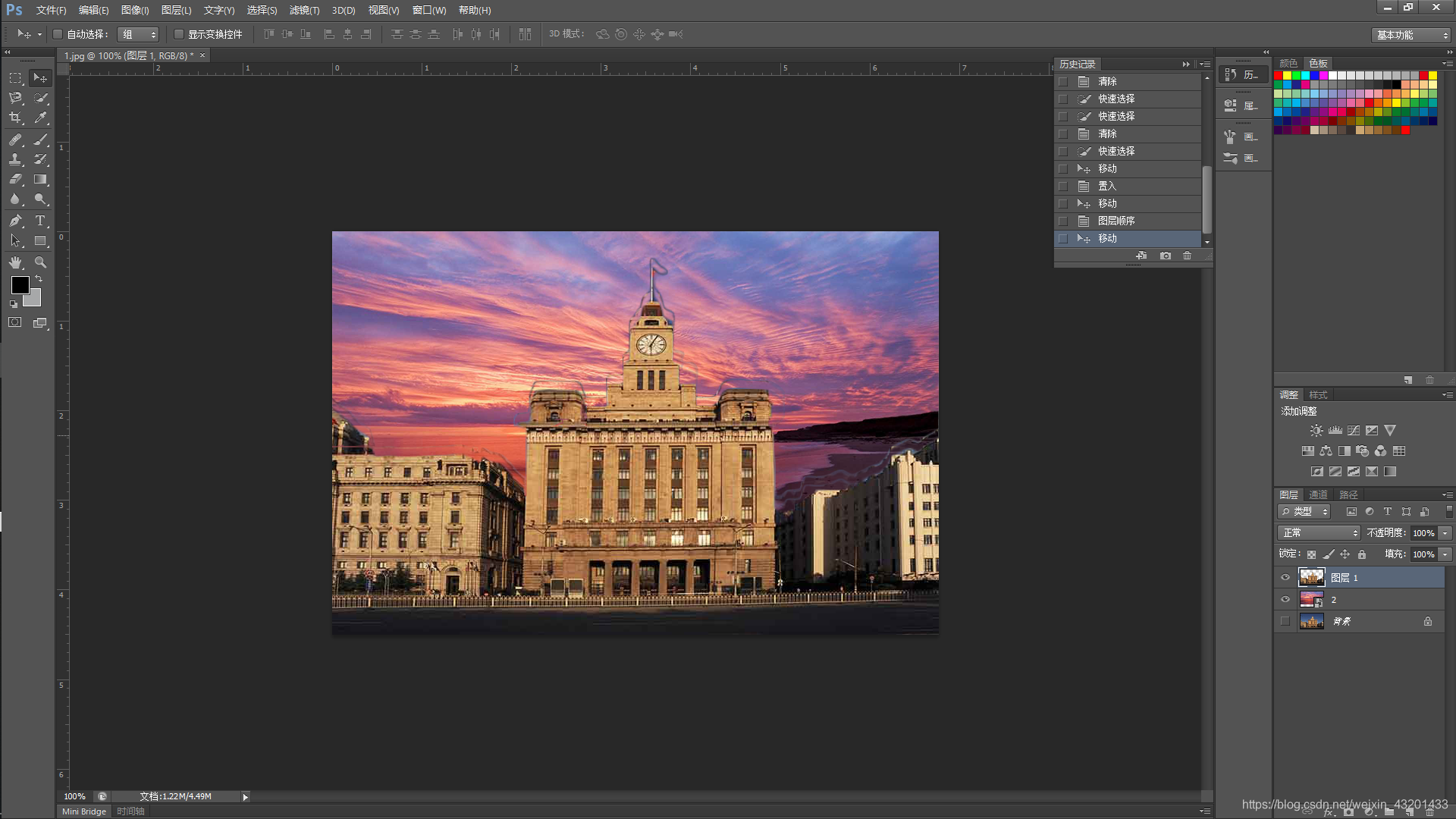Select the Zoom tool
The height and width of the screenshot is (819, 1456).
coord(40,262)
